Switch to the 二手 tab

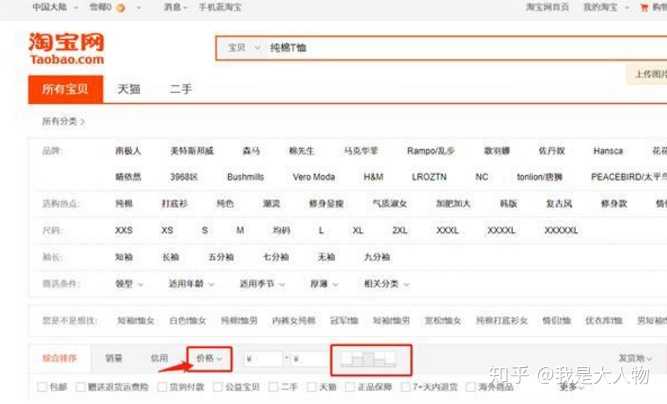[x=181, y=89]
